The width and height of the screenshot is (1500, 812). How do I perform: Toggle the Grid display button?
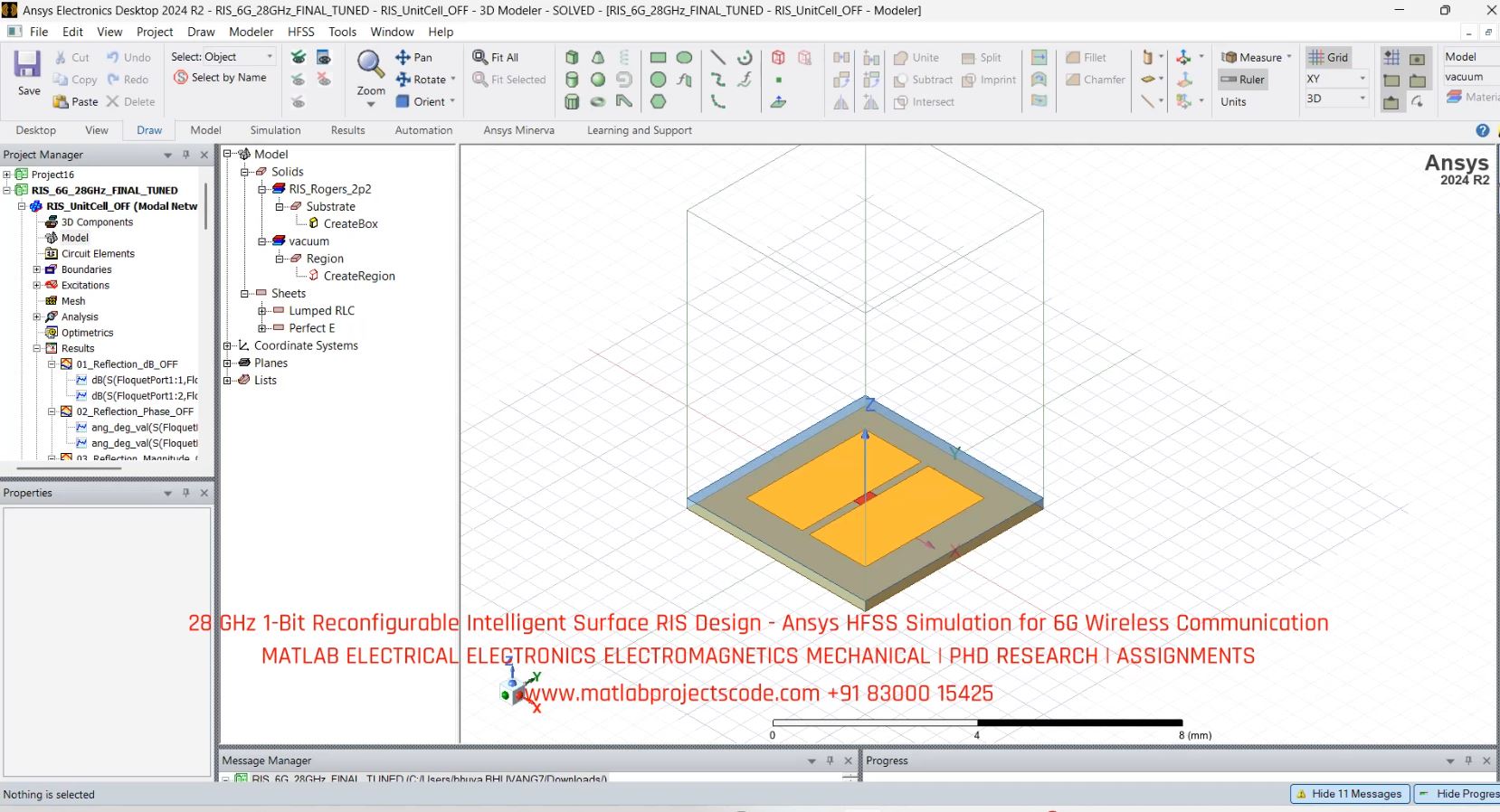[1329, 57]
